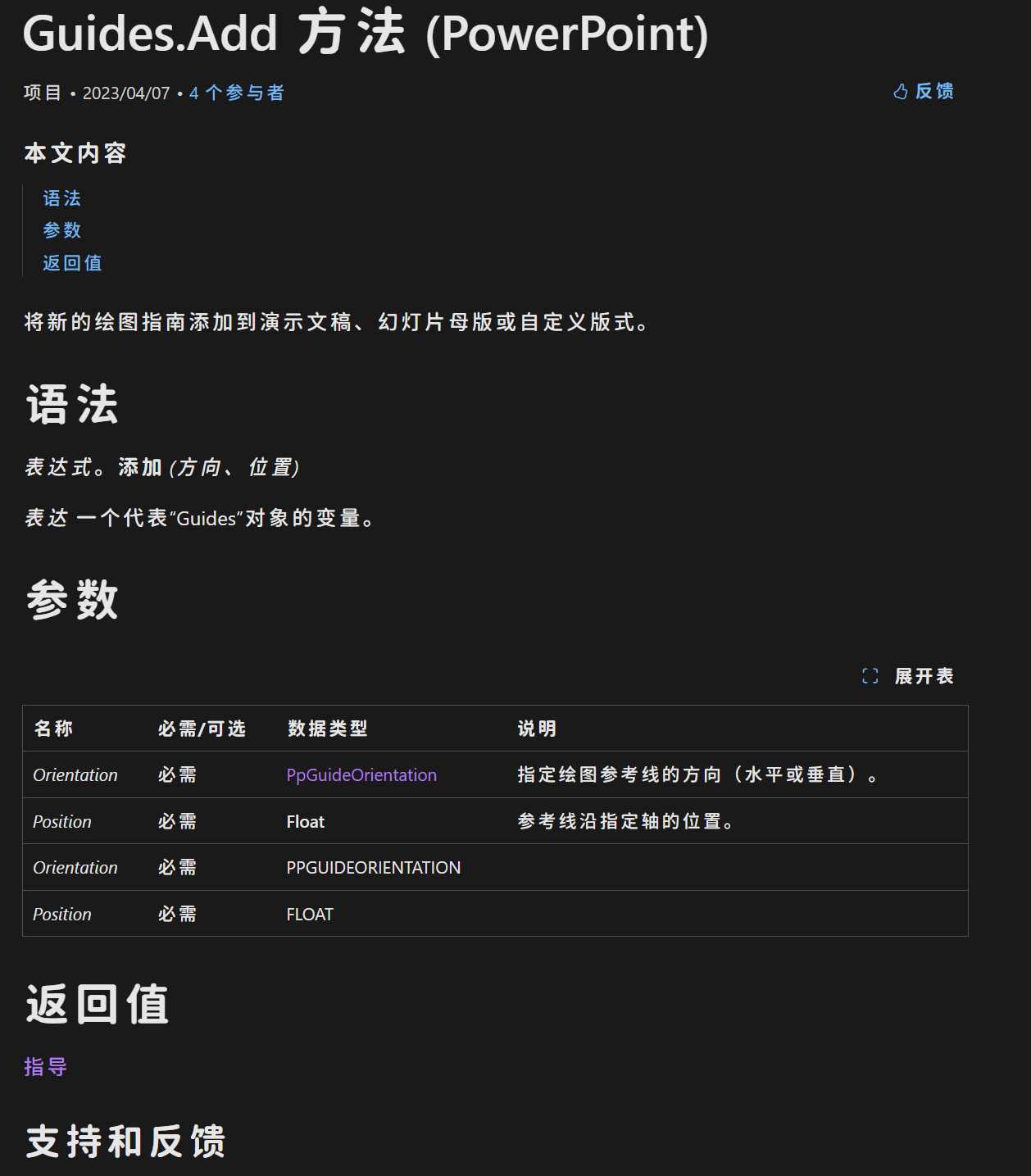Click the 本文内容 heading
This screenshot has height=1176, width=1031.
coord(75,153)
